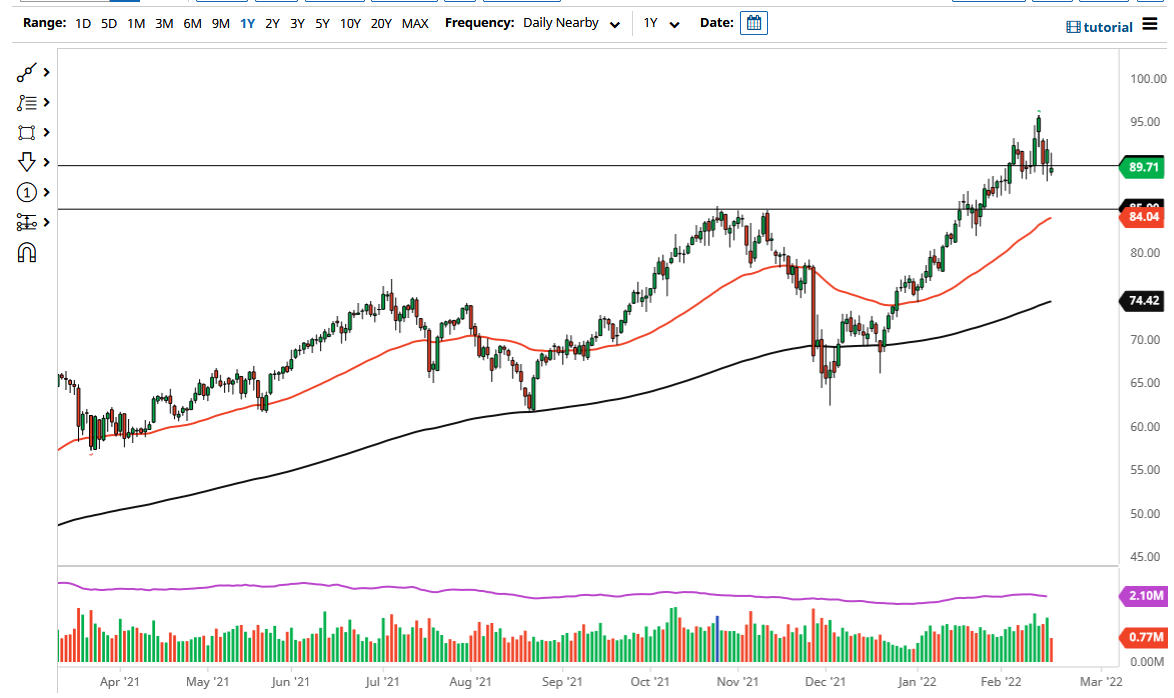1174x698 pixels.
Task: Select the MAX range option
Action: coord(415,23)
